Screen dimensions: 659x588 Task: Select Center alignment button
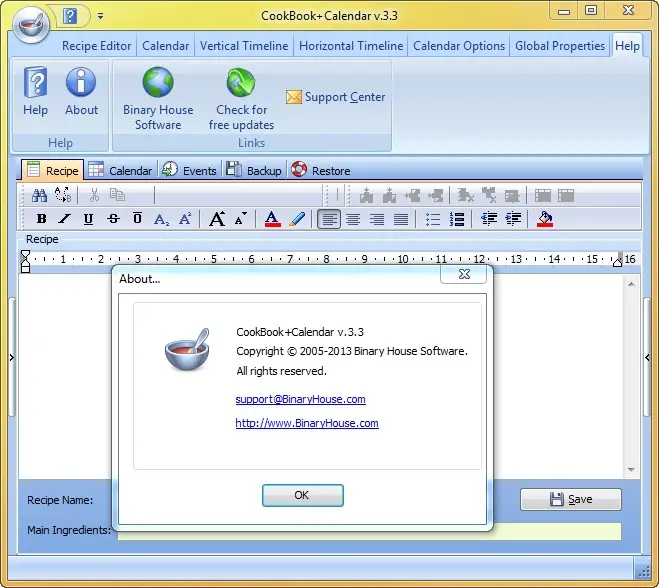[x=353, y=219]
